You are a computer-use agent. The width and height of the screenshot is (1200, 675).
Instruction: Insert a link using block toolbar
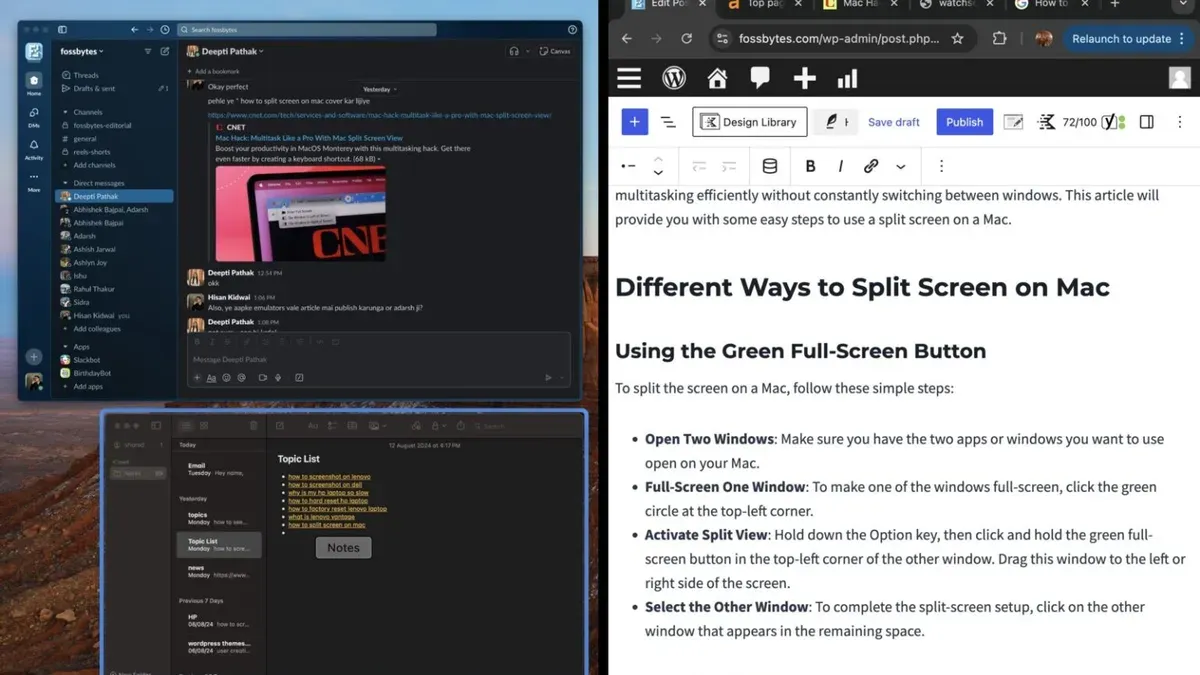871,166
